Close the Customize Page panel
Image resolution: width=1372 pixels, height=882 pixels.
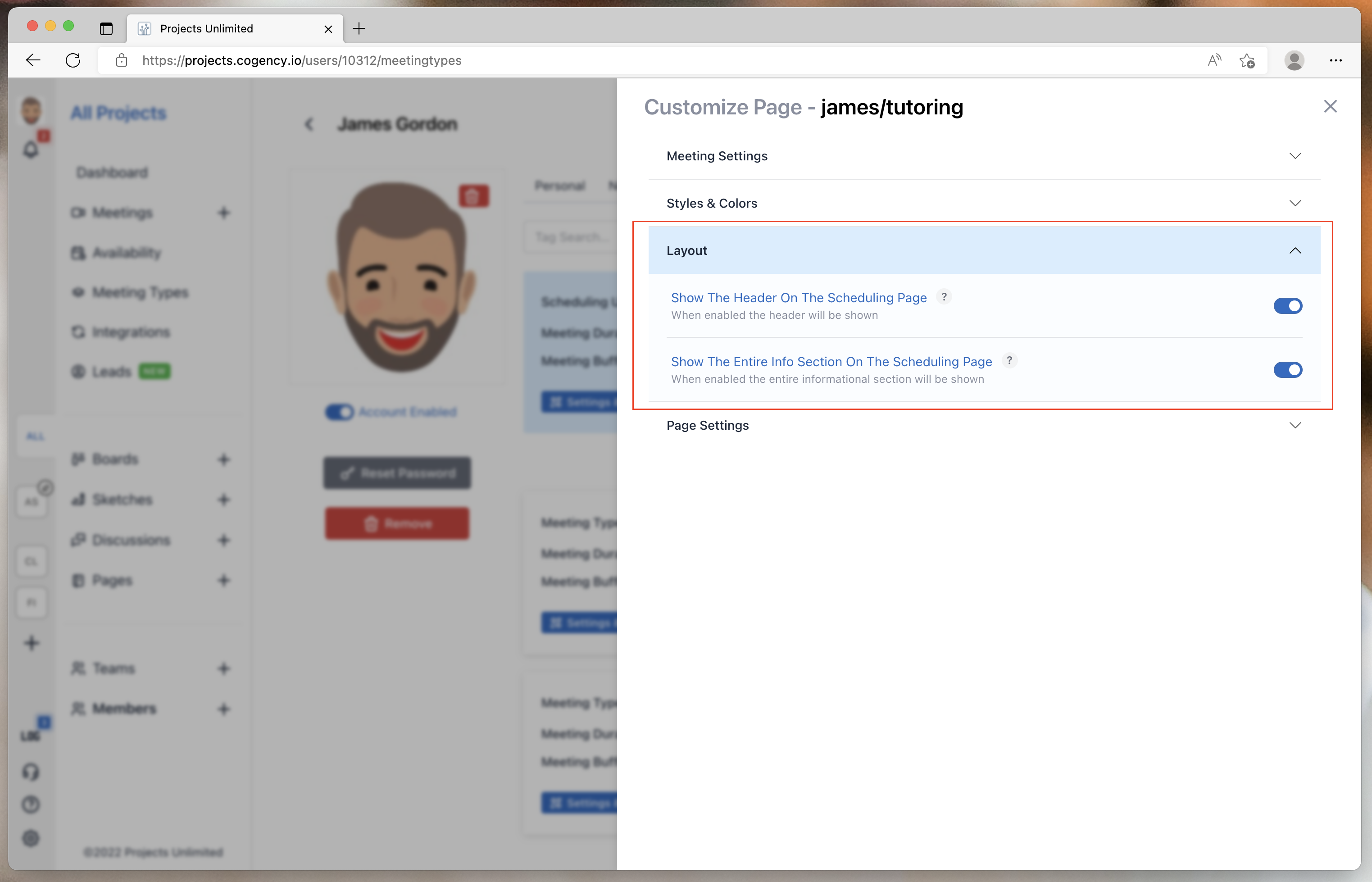[1330, 106]
